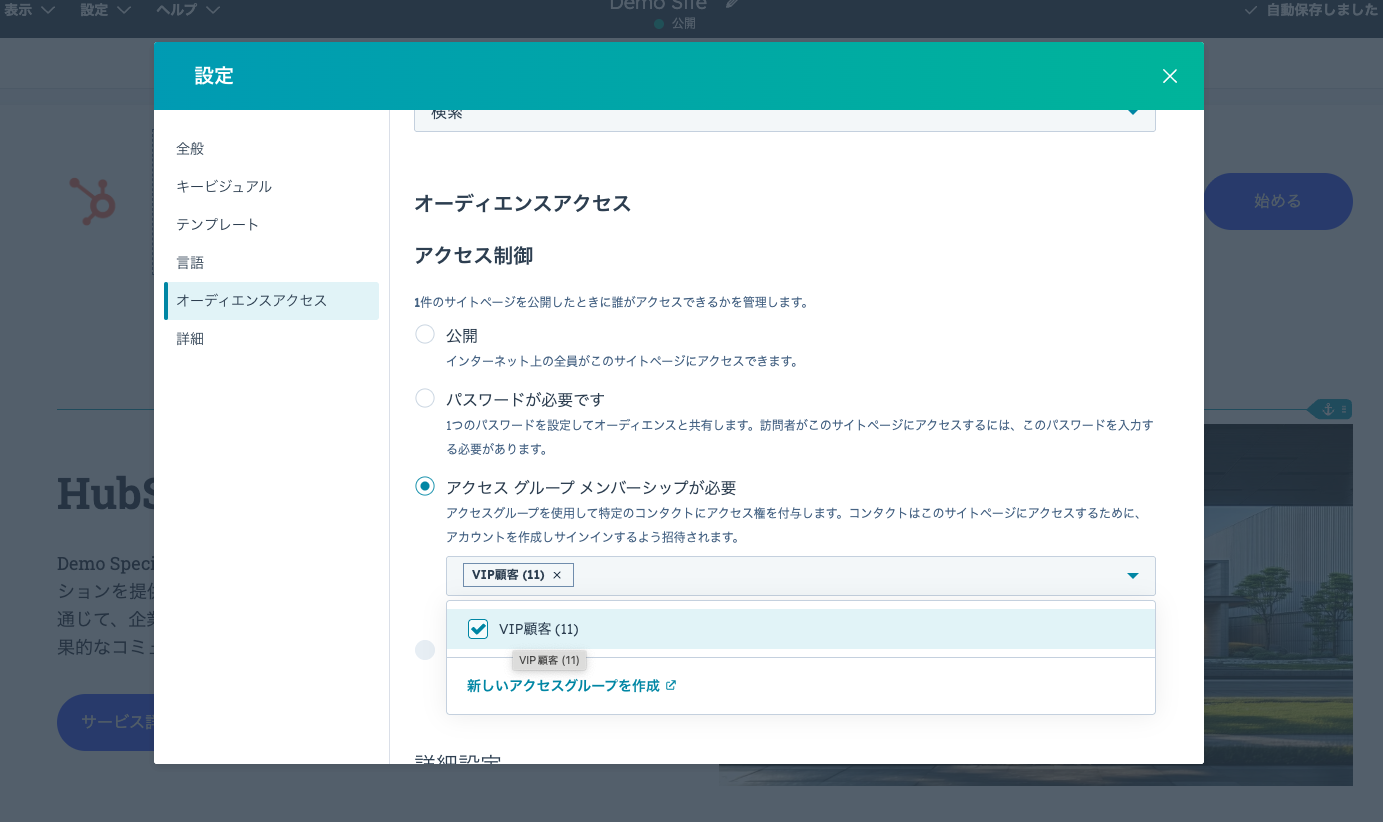
Task: Collapse the access group dropdown arrow
Action: pyautogui.click(x=1133, y=576)
